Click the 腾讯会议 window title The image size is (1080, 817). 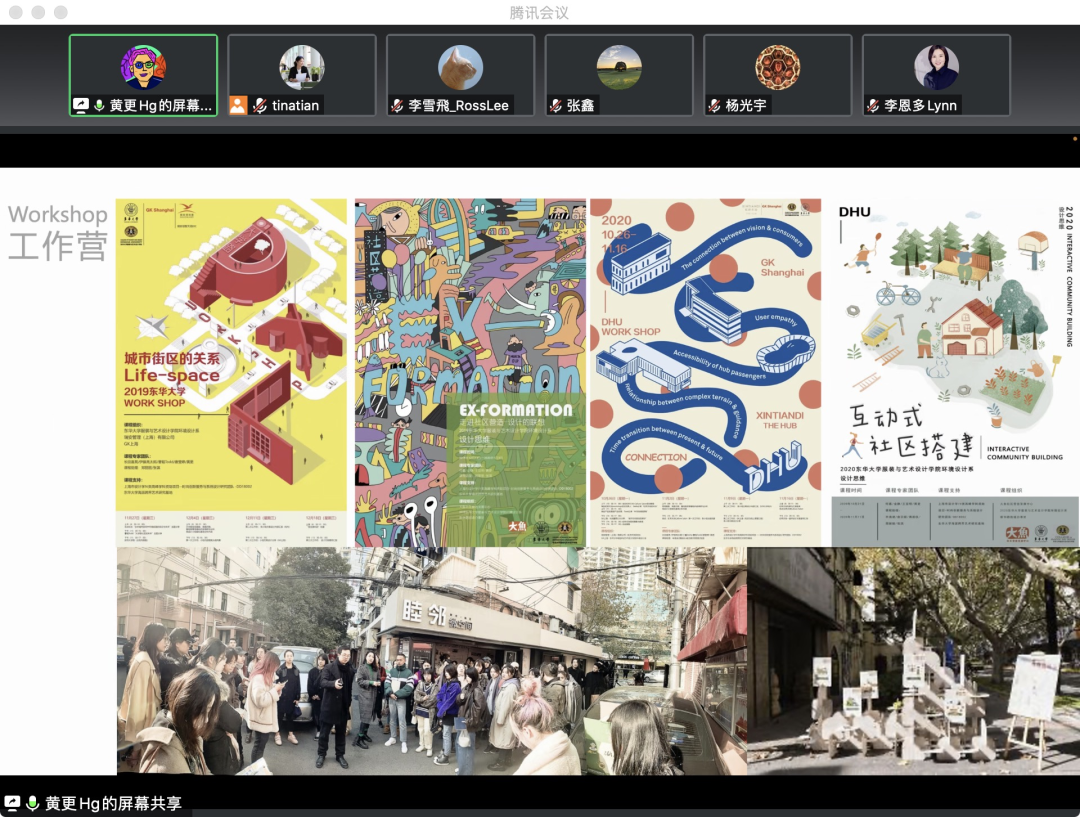coord(539,12)
